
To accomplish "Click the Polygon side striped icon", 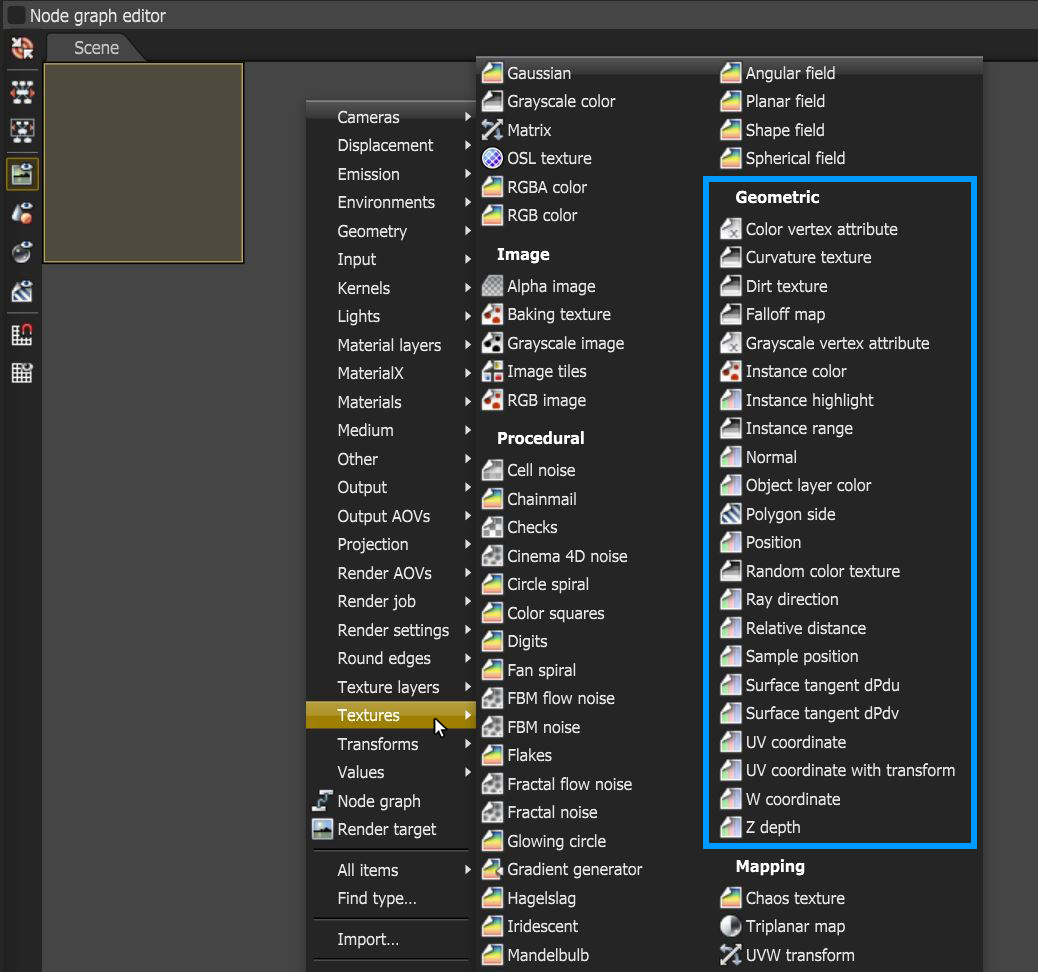I will coord(731,514).
